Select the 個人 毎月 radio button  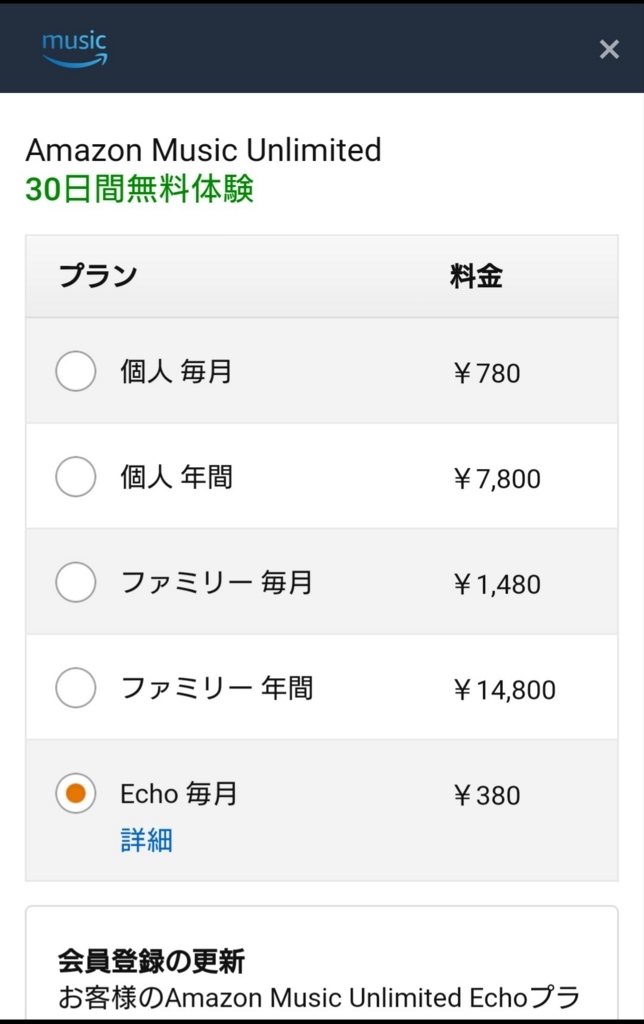76,371
